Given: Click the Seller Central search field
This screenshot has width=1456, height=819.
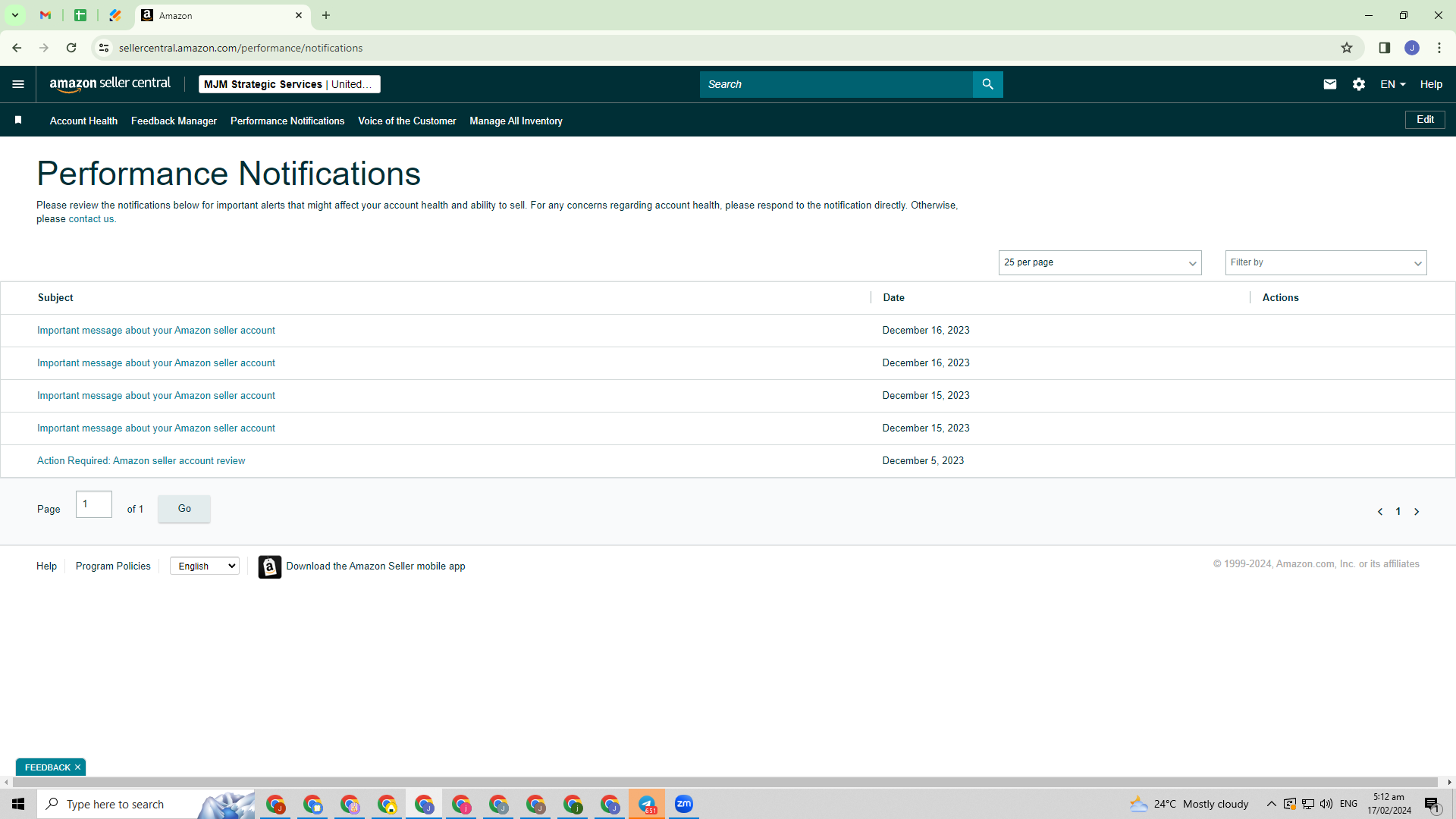Looking at the screenshot, I should (x=836, y=84).
